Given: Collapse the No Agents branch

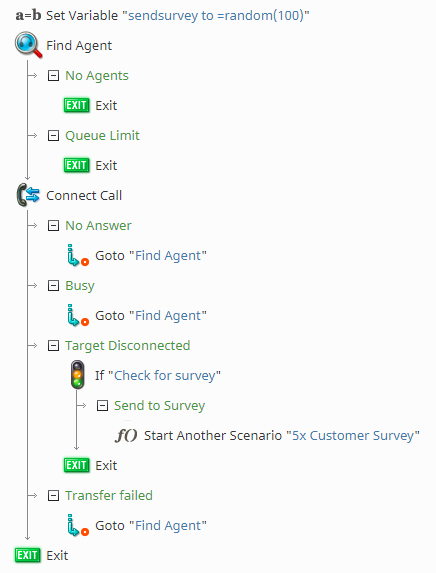Looking at the screenshot, I should 53,76.
